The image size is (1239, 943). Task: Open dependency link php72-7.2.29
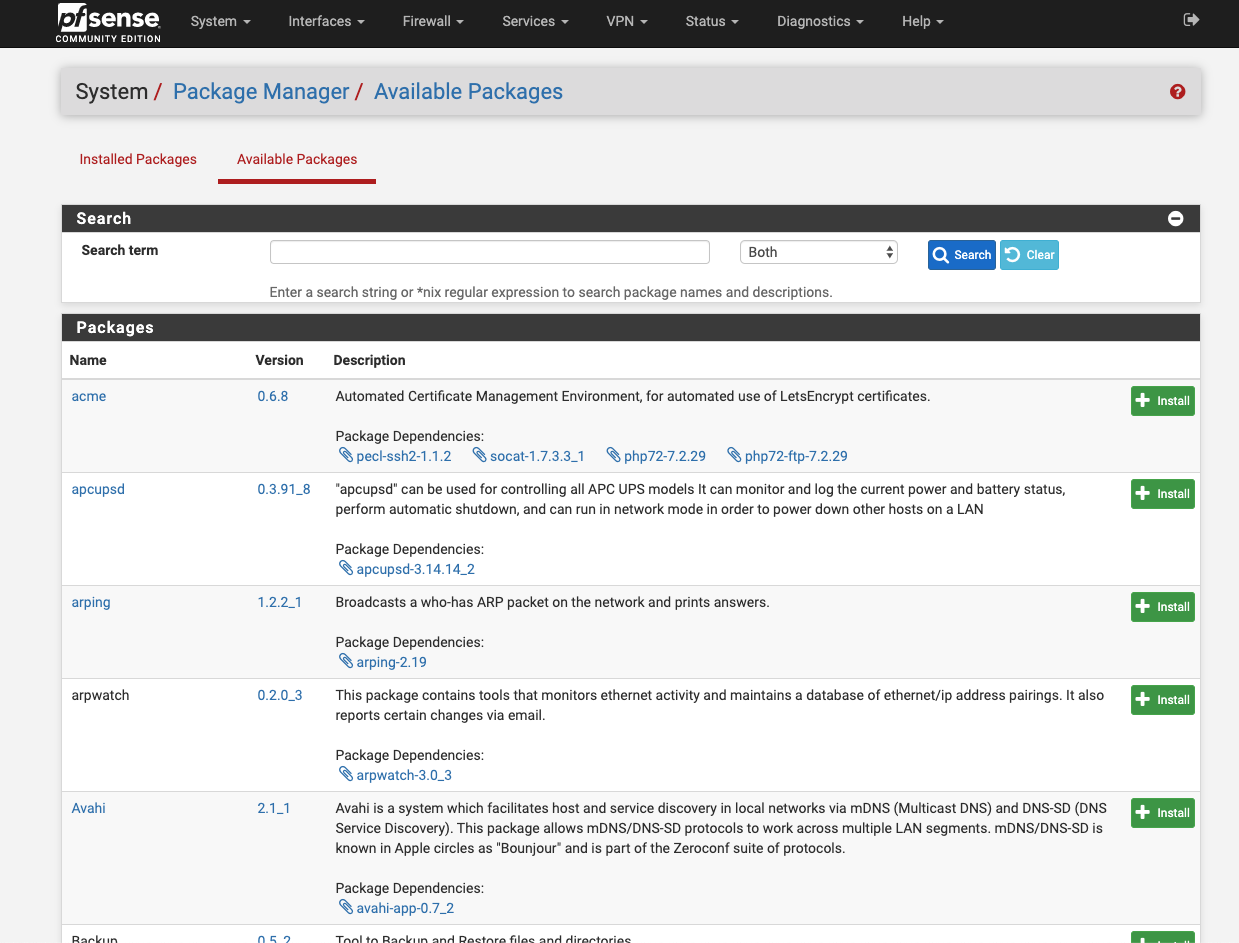(x=665, y=456)
